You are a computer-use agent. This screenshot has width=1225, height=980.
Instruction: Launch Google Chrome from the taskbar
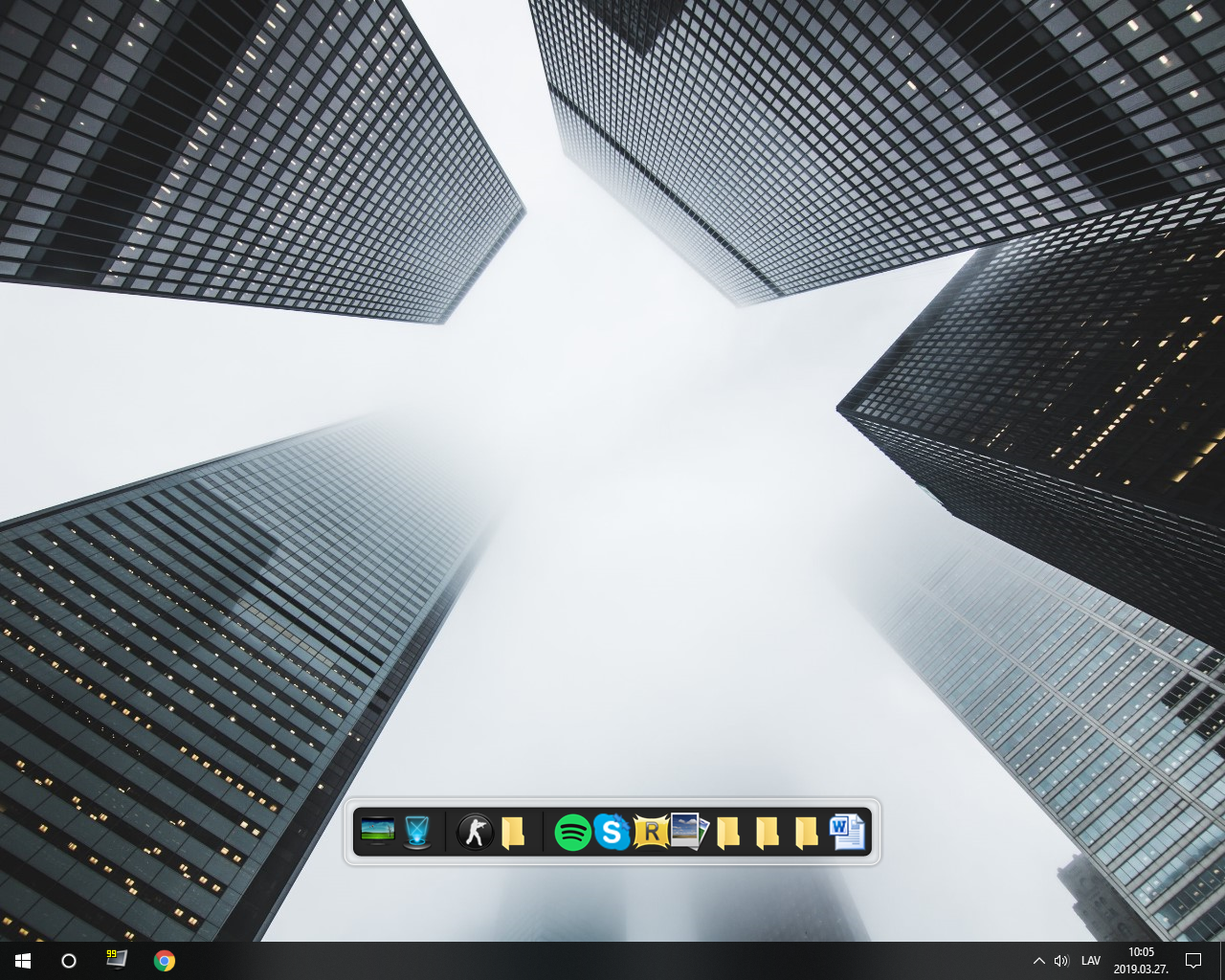[x=165, y=960]
